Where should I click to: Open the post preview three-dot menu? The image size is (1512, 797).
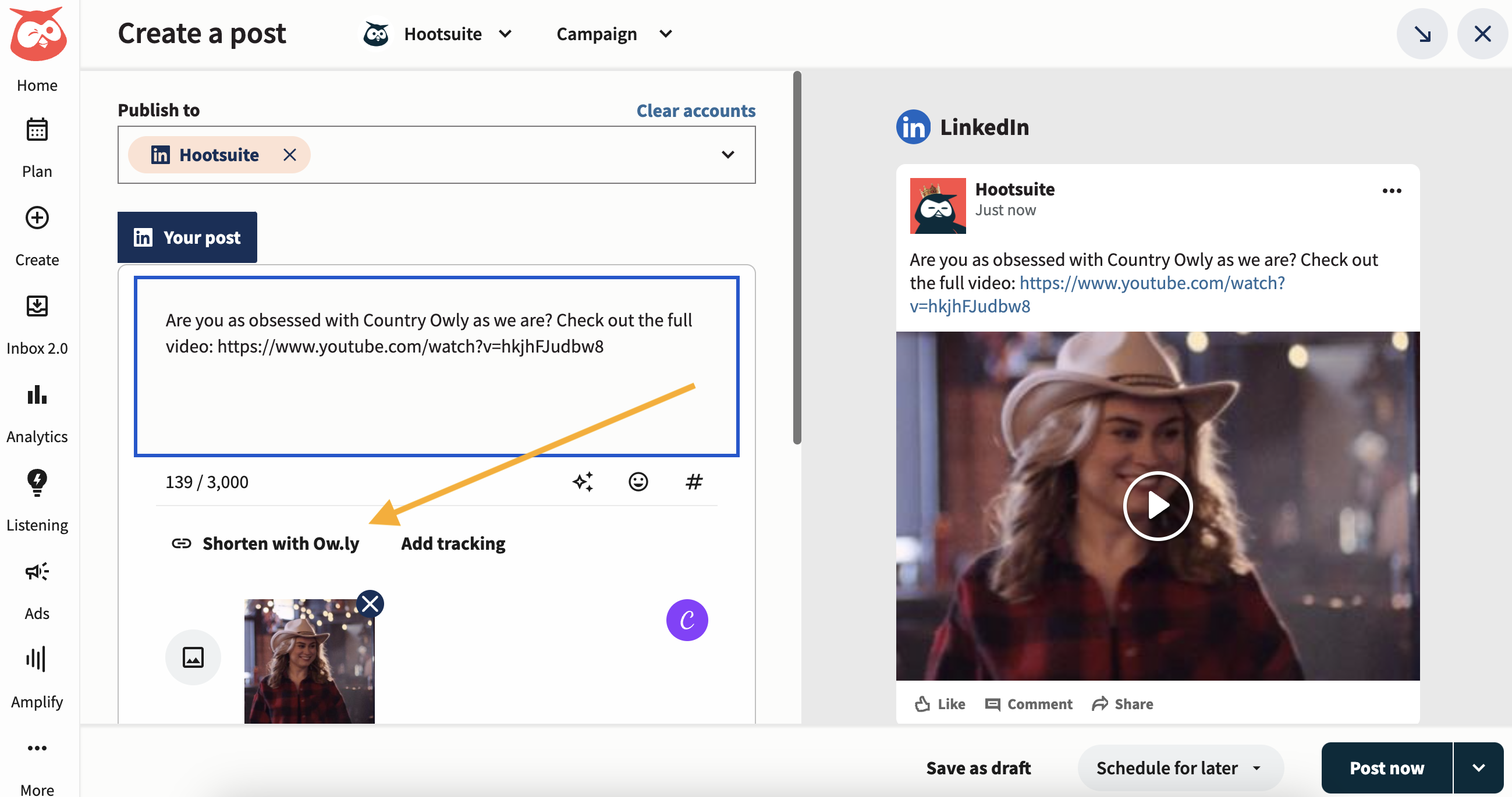pos(1392,191)
